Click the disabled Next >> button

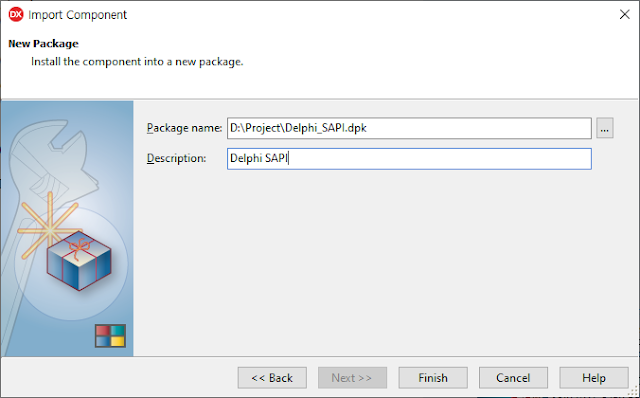click(x=352, y=378)
